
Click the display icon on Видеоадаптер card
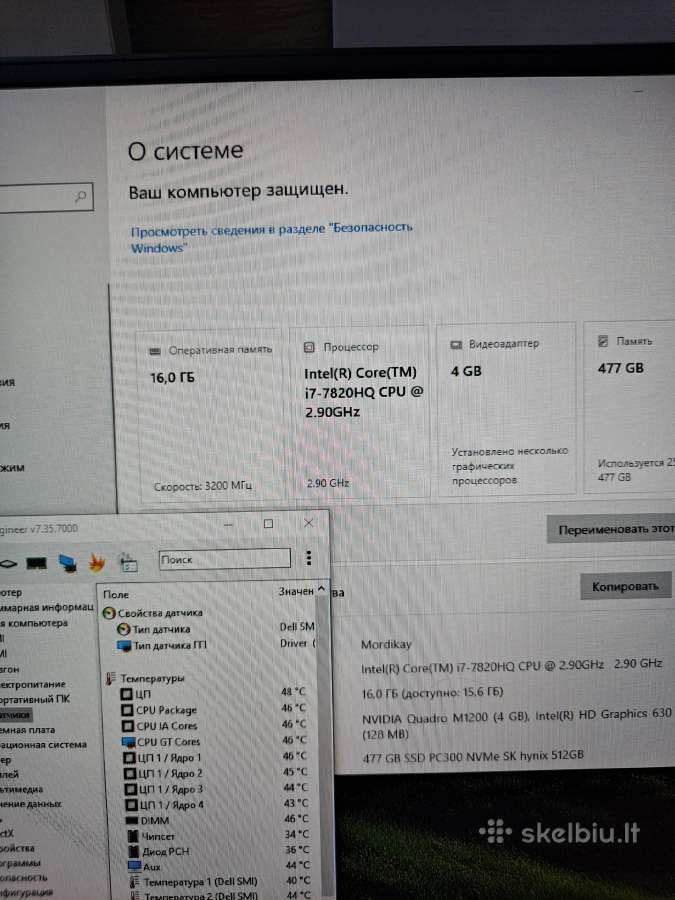(456, 344)
